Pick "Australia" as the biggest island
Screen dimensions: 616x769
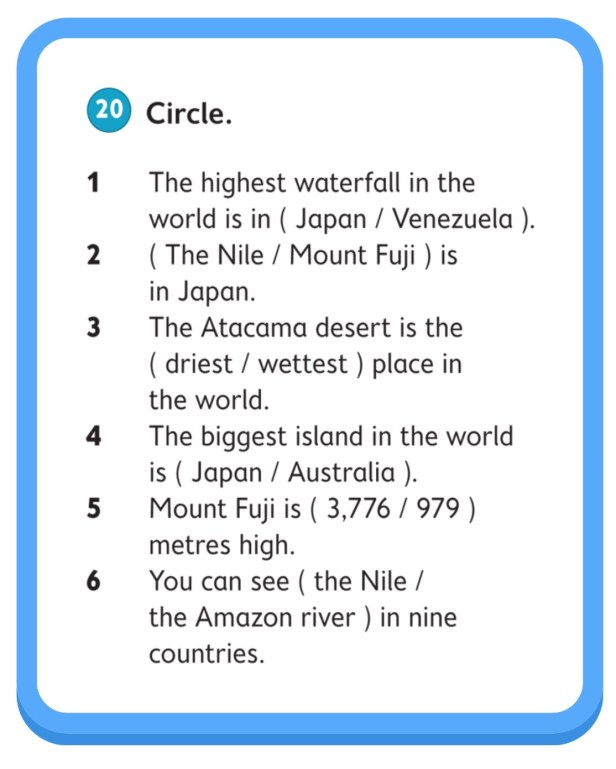click(x=344, y=472)
